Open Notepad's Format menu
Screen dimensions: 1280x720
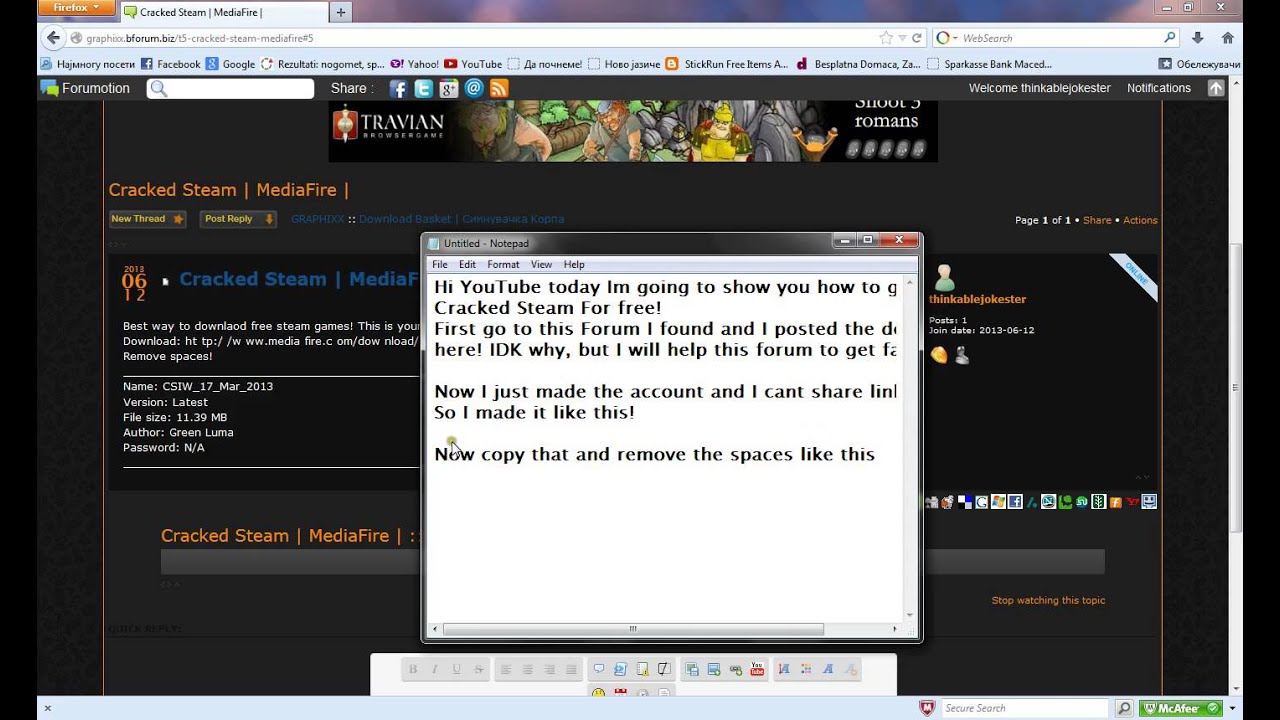pos(503,265)
